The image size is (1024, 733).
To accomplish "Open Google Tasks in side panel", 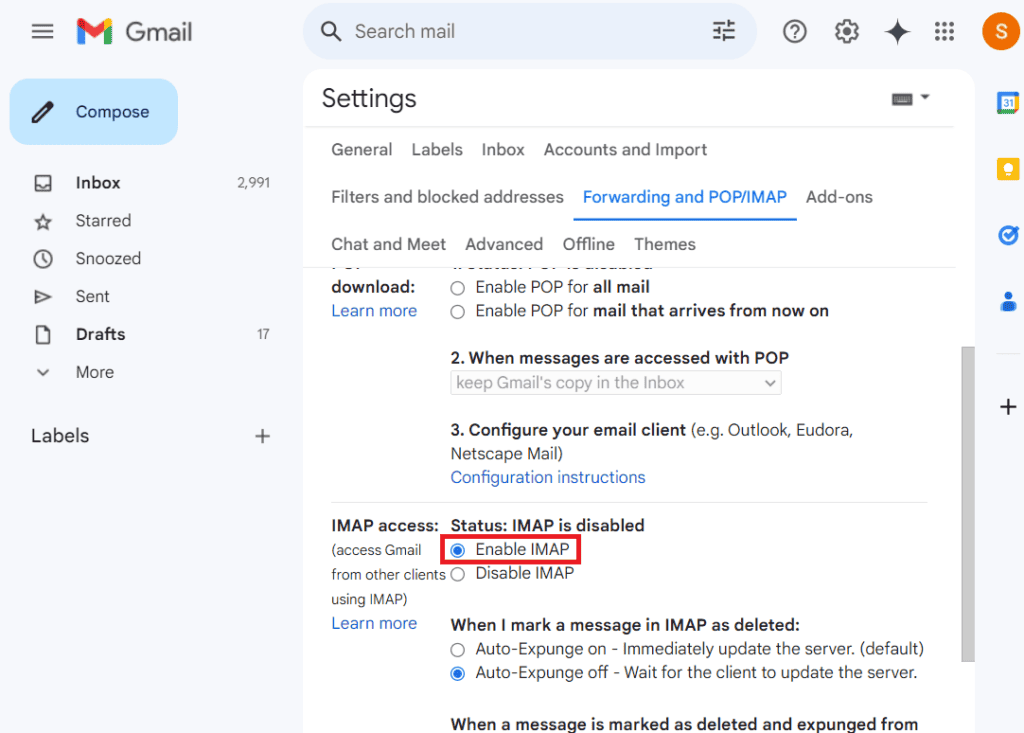I will 1008,235.
